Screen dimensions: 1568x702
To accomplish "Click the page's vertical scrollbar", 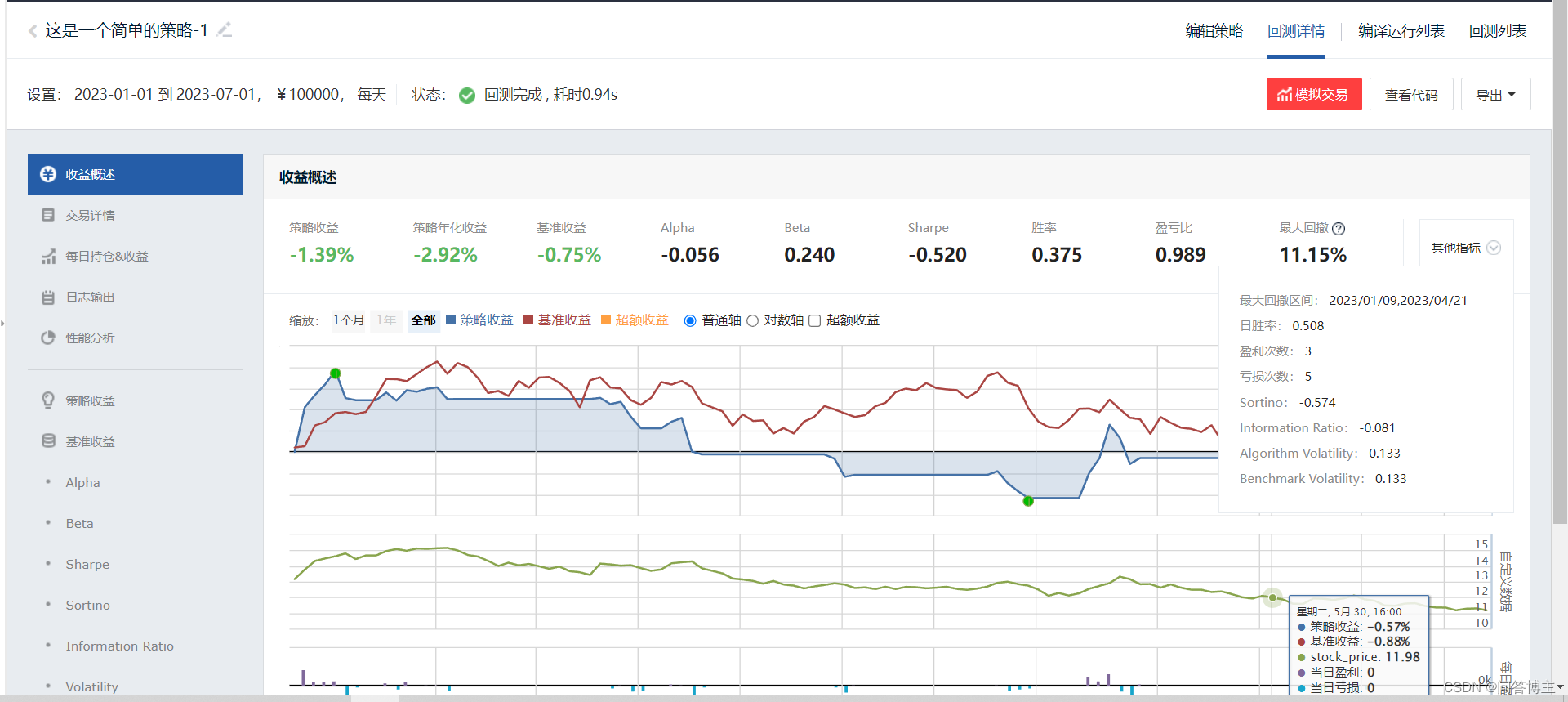I will [1560, 262].
